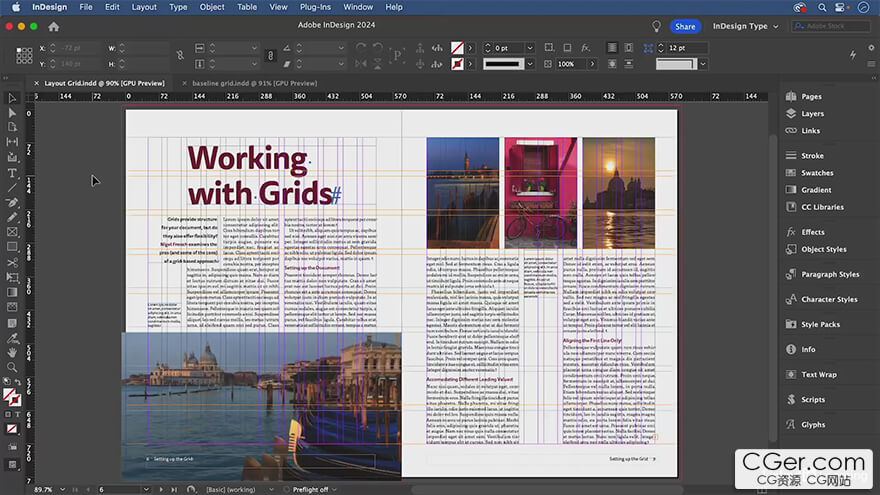
Task: Expand the fill color options arrow
Action: coord(470,48)
